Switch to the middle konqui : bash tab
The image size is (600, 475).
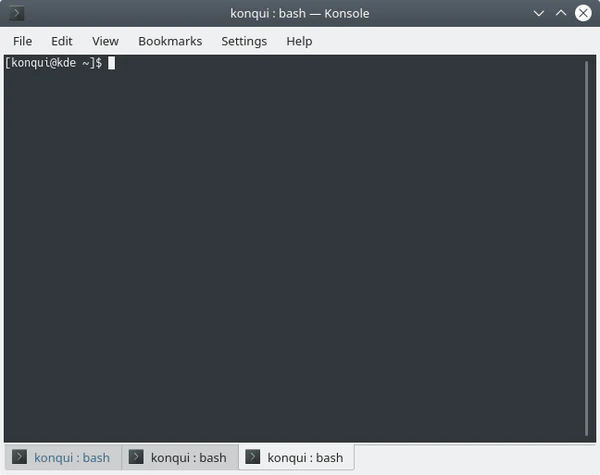[x=188, y=458]
